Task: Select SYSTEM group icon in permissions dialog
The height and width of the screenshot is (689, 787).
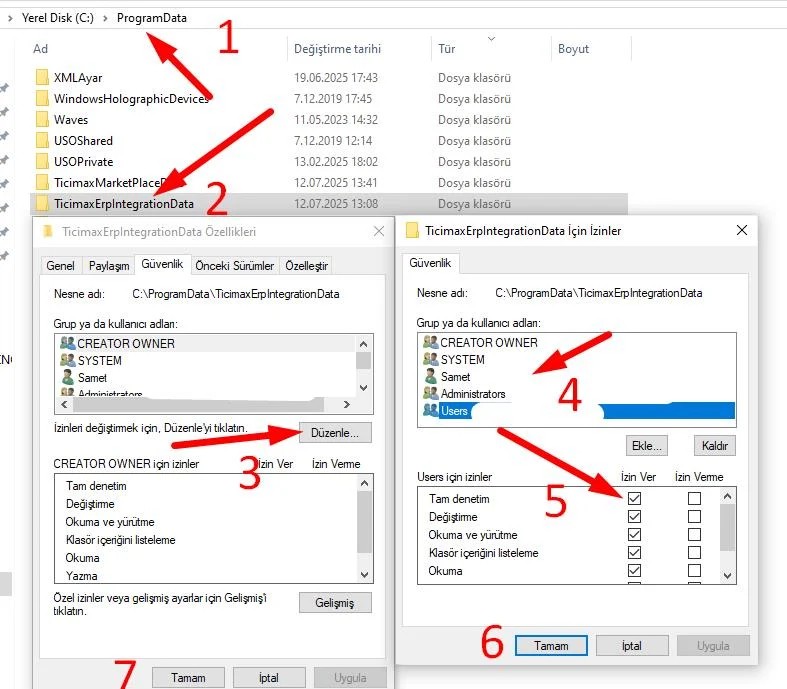Action: [x=430, y=360]
